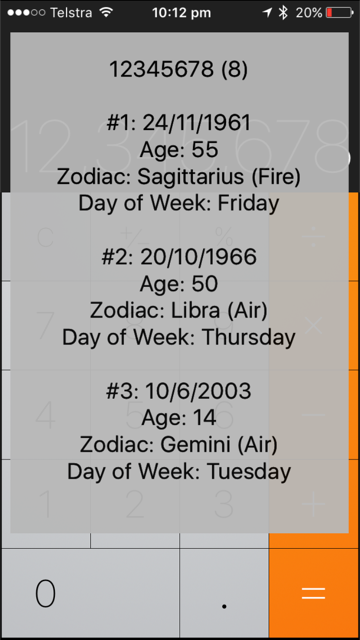Tap the C clear key

(x=45, y=236)
